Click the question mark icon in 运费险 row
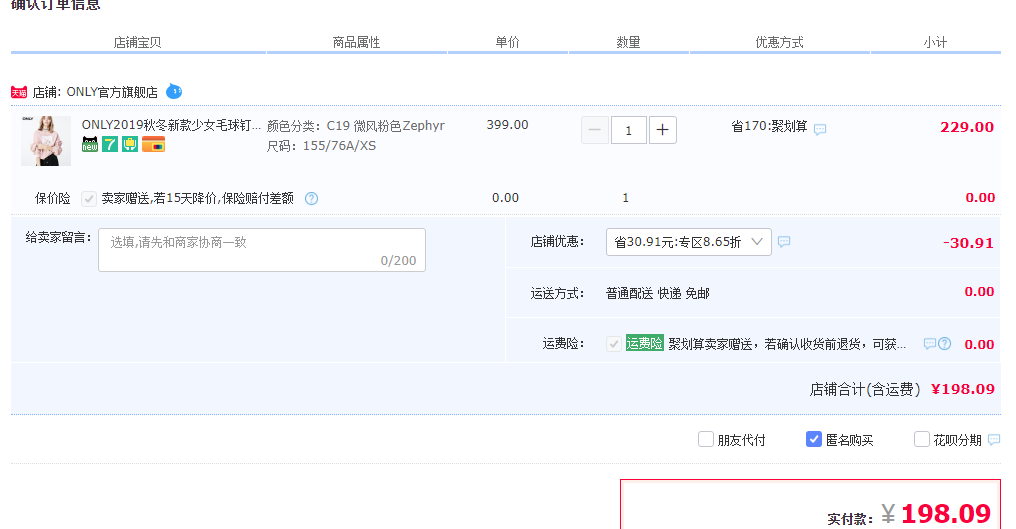This screenshot has height=529, width=1016. [945, 344]
